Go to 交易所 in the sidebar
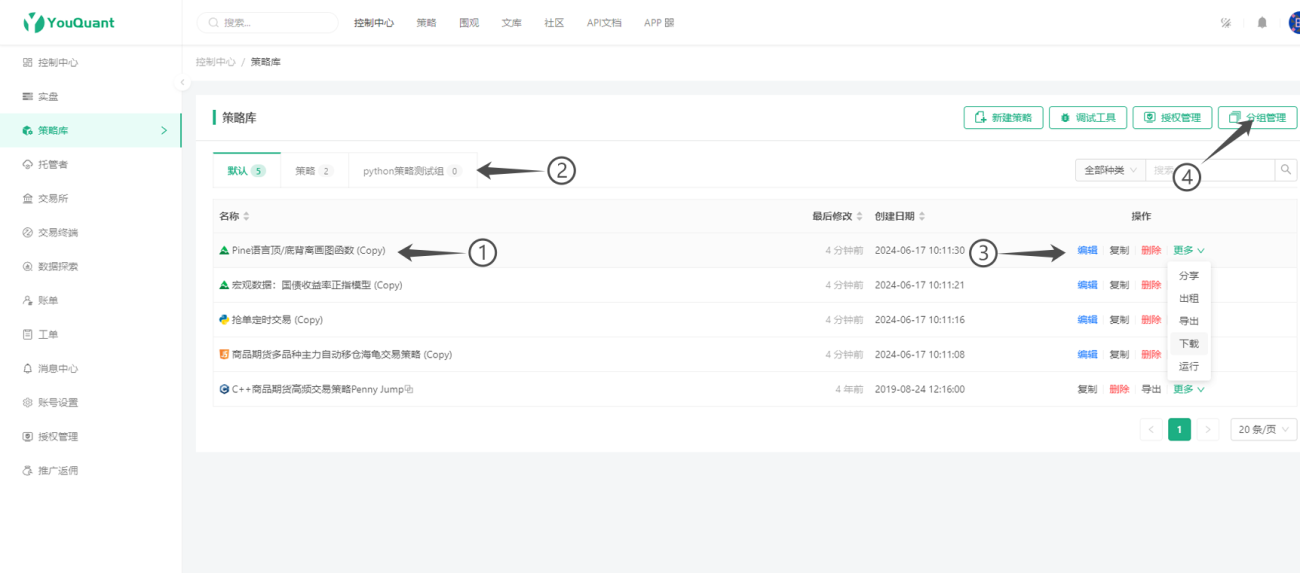Image resolution: width=1300 pixels, height=573 pixels. 90,199
